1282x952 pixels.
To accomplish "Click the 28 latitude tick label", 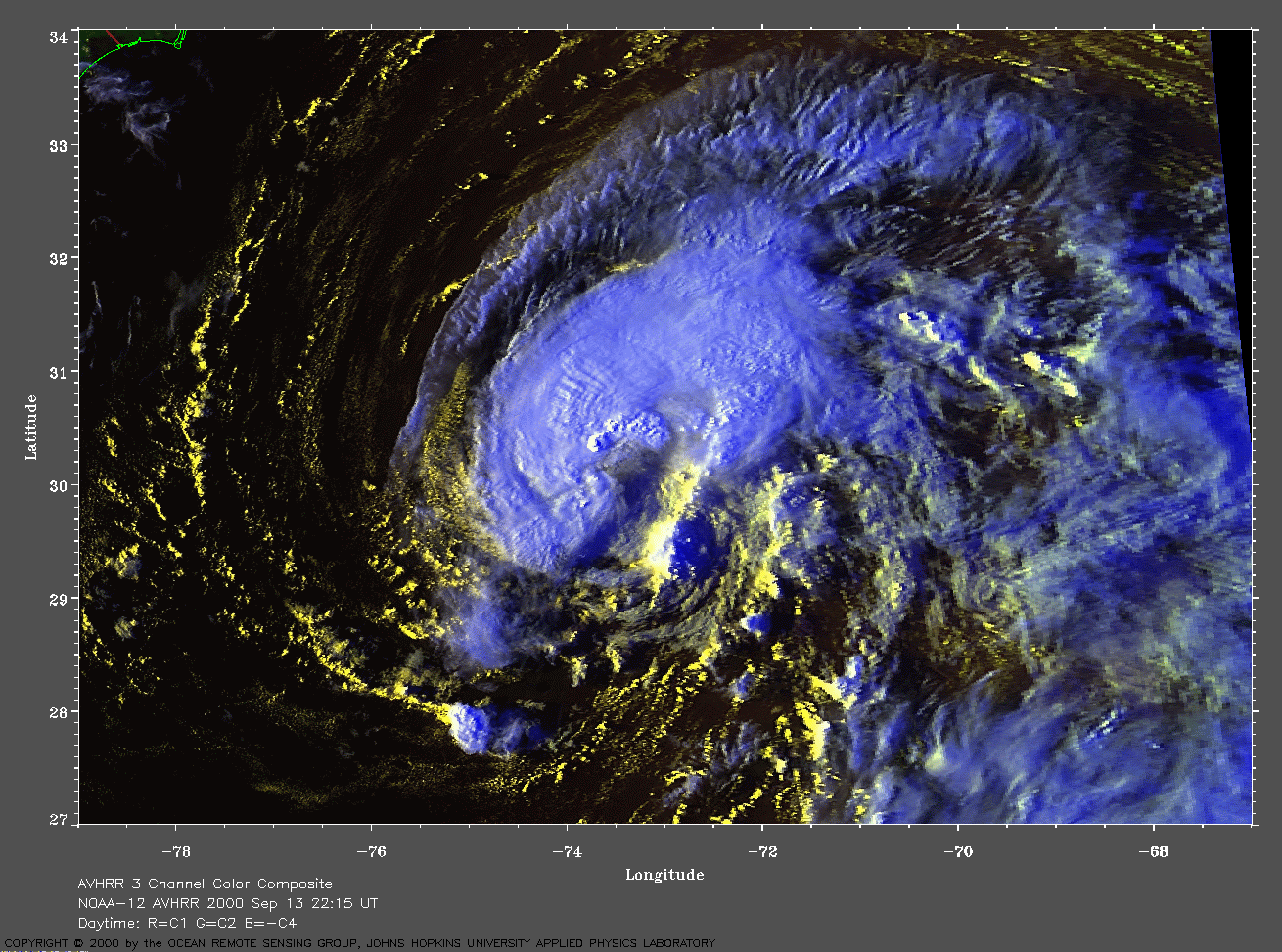I will 58,713.
